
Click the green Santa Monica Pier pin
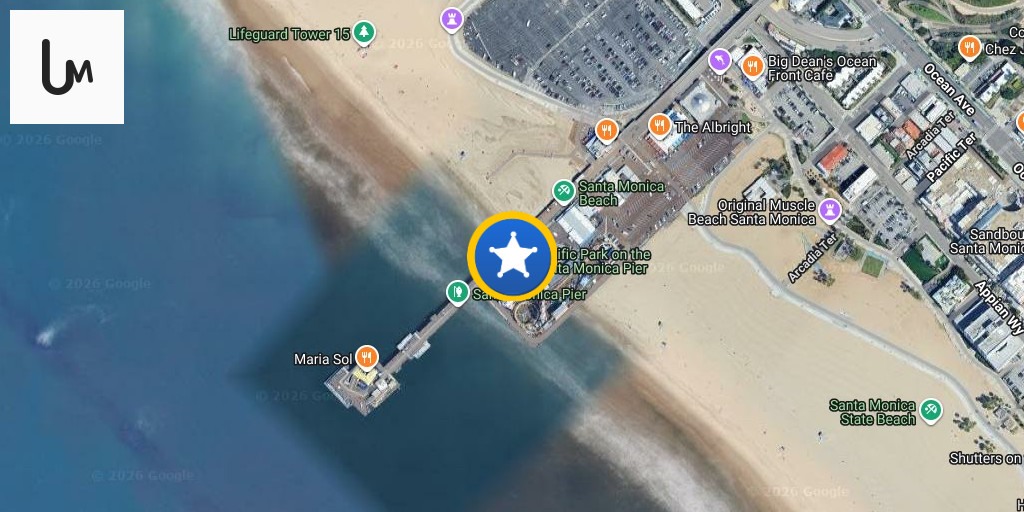(457, 292)
